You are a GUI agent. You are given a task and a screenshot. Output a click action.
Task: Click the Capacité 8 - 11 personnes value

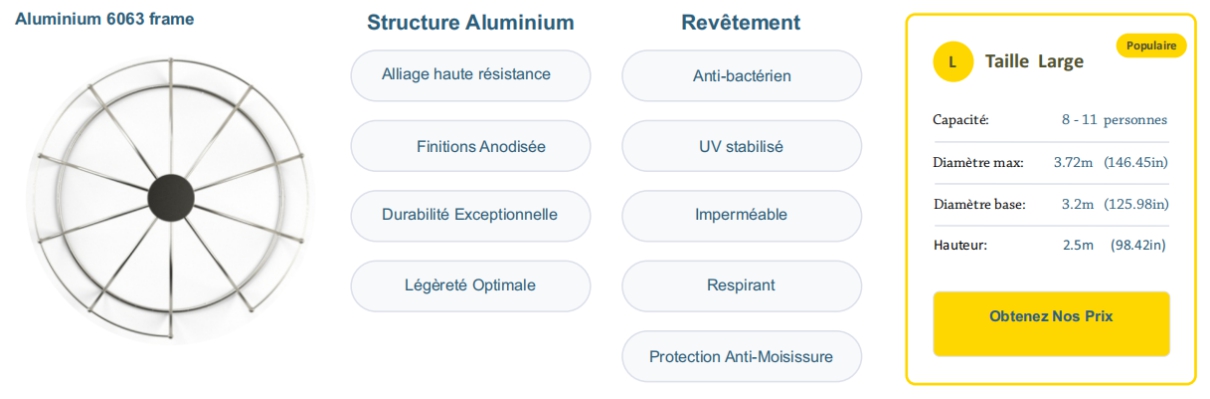click(x=1114, y=120)
